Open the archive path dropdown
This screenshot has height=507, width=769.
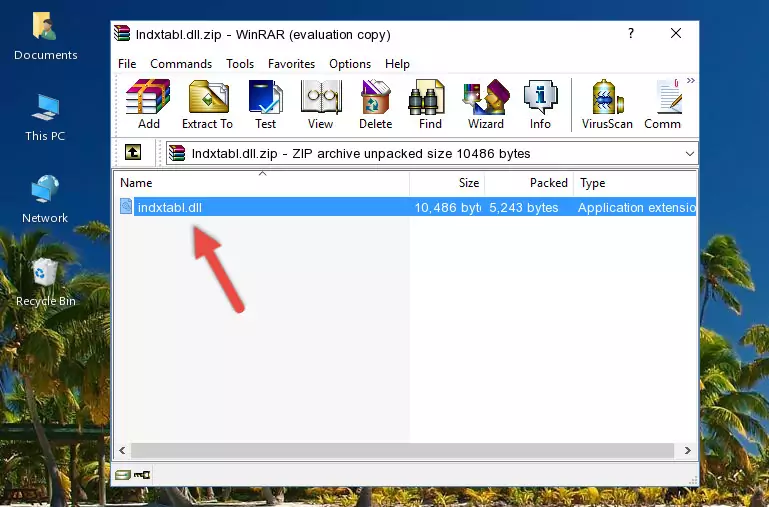click(x=690, y=154)
